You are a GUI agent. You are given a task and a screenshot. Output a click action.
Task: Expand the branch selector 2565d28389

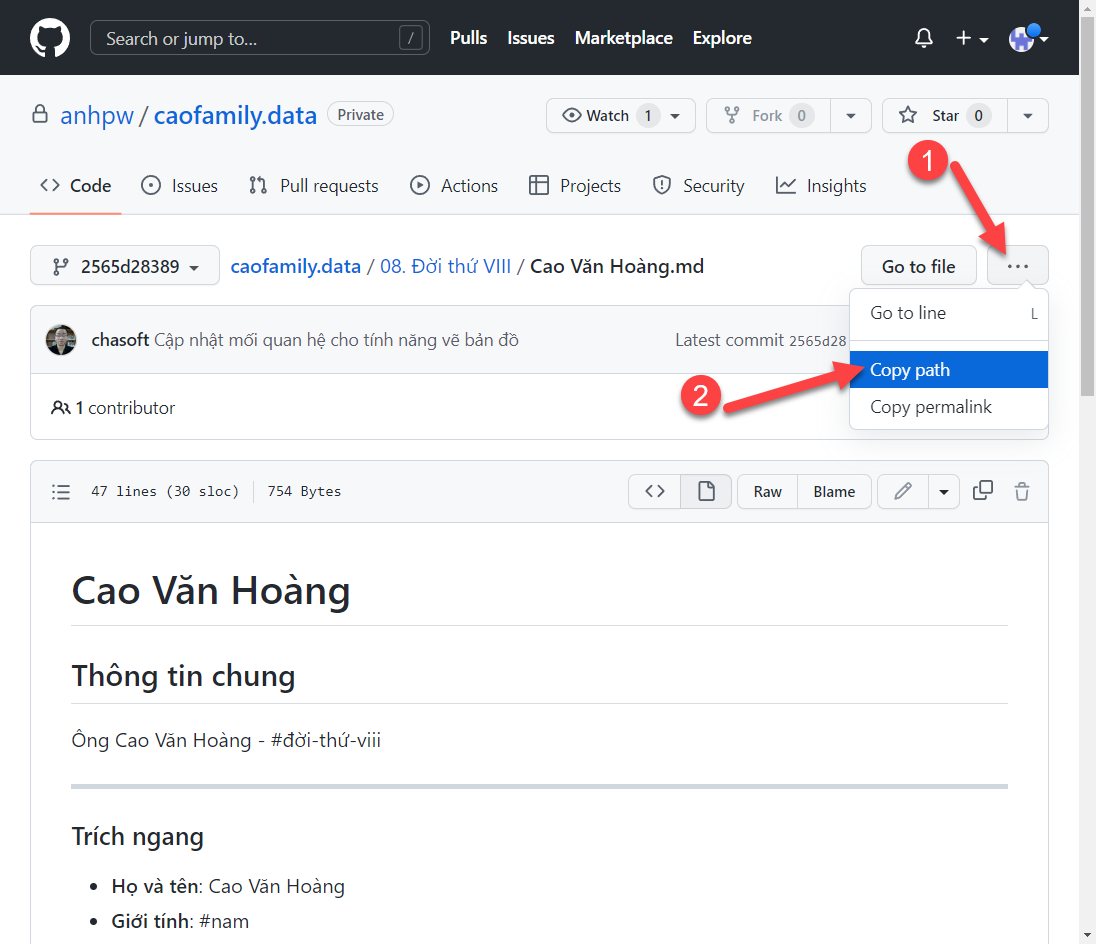125,266
